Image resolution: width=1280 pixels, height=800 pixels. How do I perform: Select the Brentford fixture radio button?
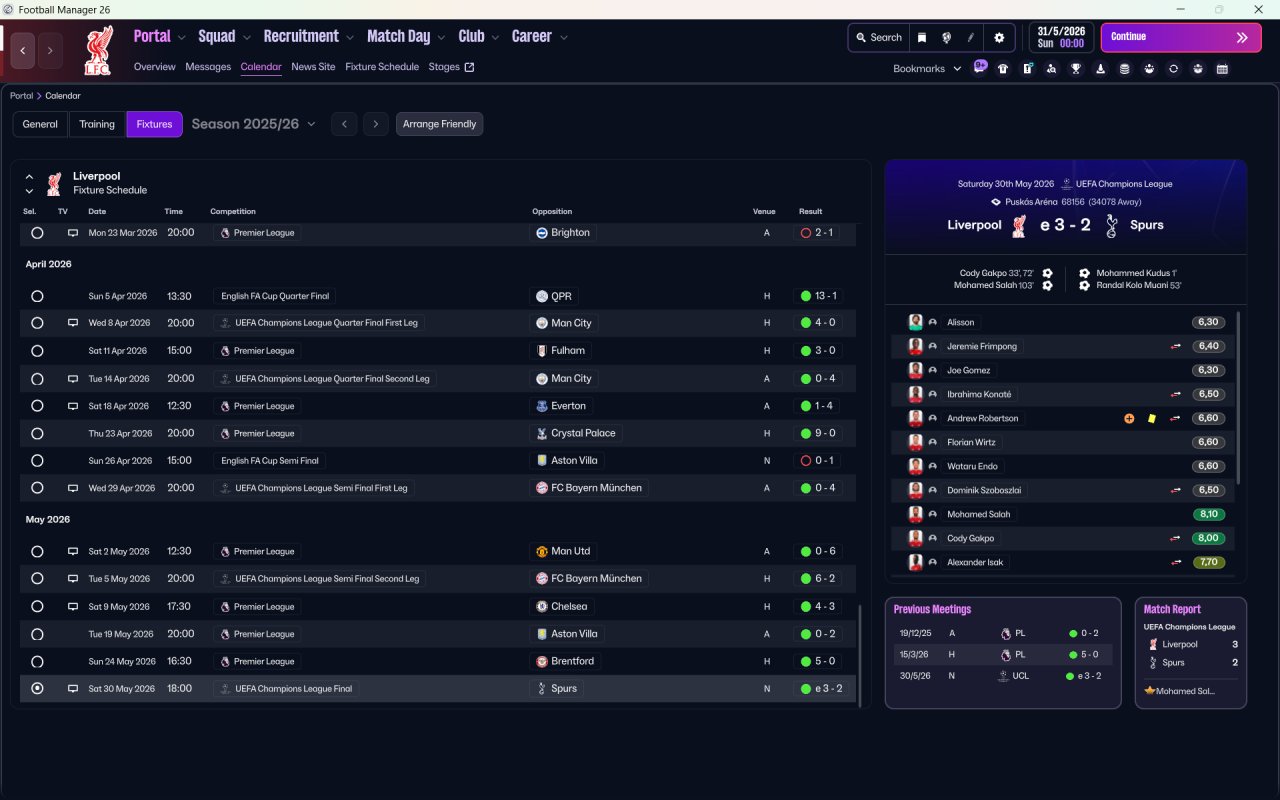coord(37,662)
